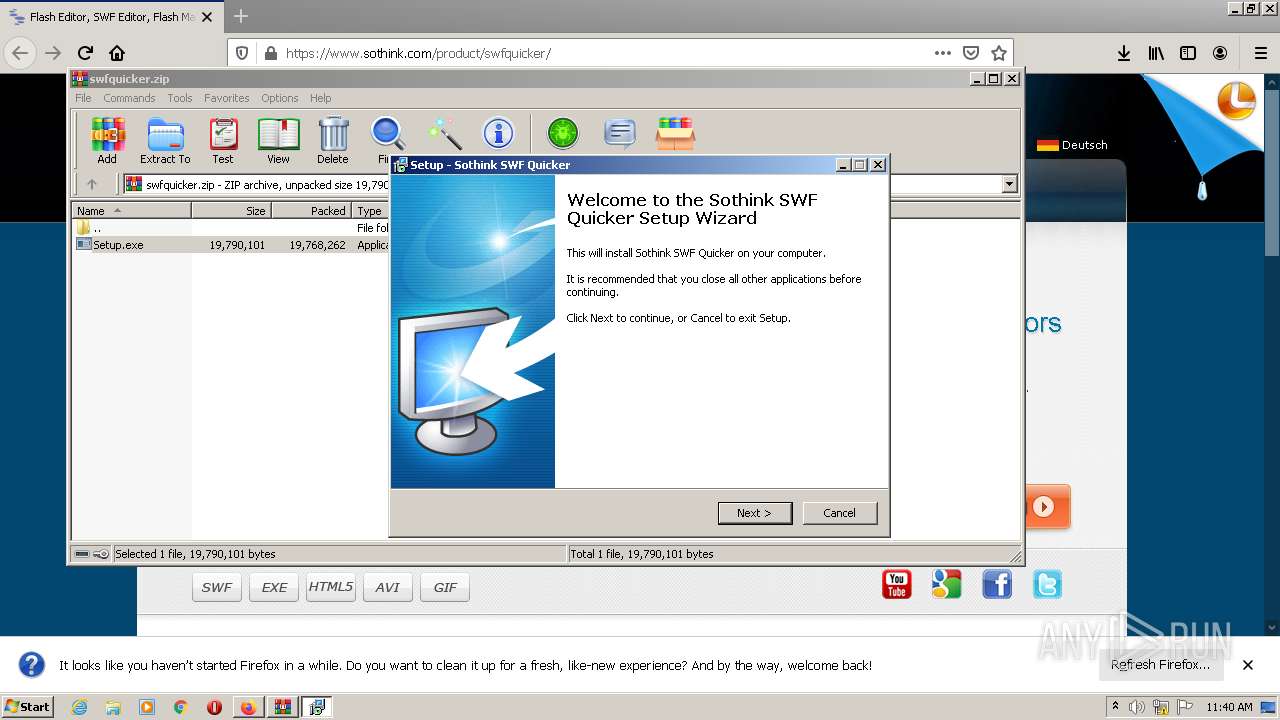Open Opera from the taskbar

point(214,707)
